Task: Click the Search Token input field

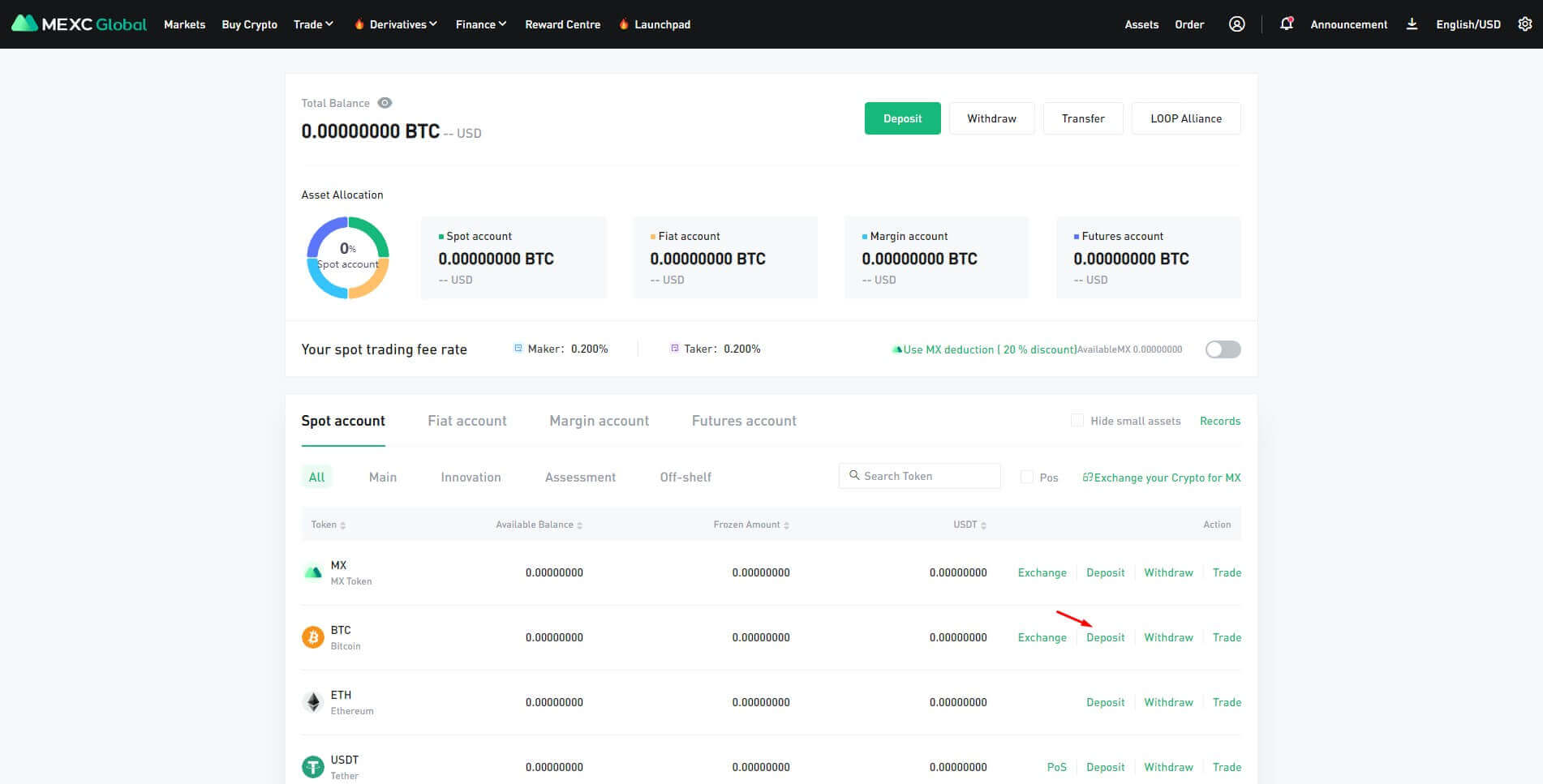Action: [x=925, y=476]
